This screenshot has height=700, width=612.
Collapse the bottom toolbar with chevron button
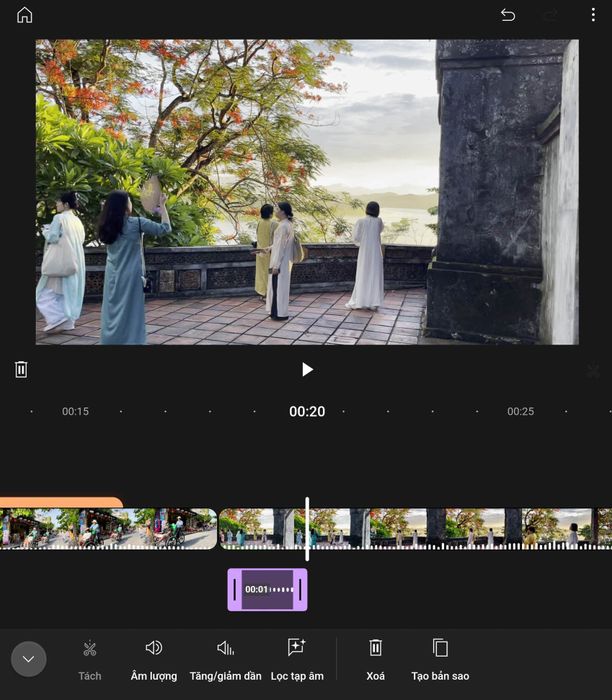pos(29,659)
